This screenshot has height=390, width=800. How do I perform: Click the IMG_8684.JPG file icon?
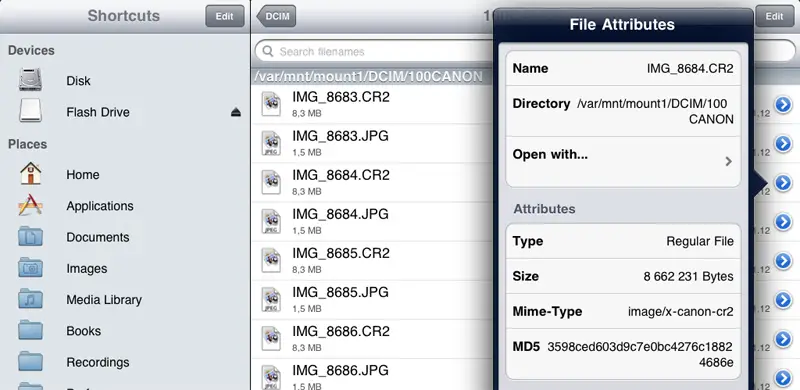(271, 221)
